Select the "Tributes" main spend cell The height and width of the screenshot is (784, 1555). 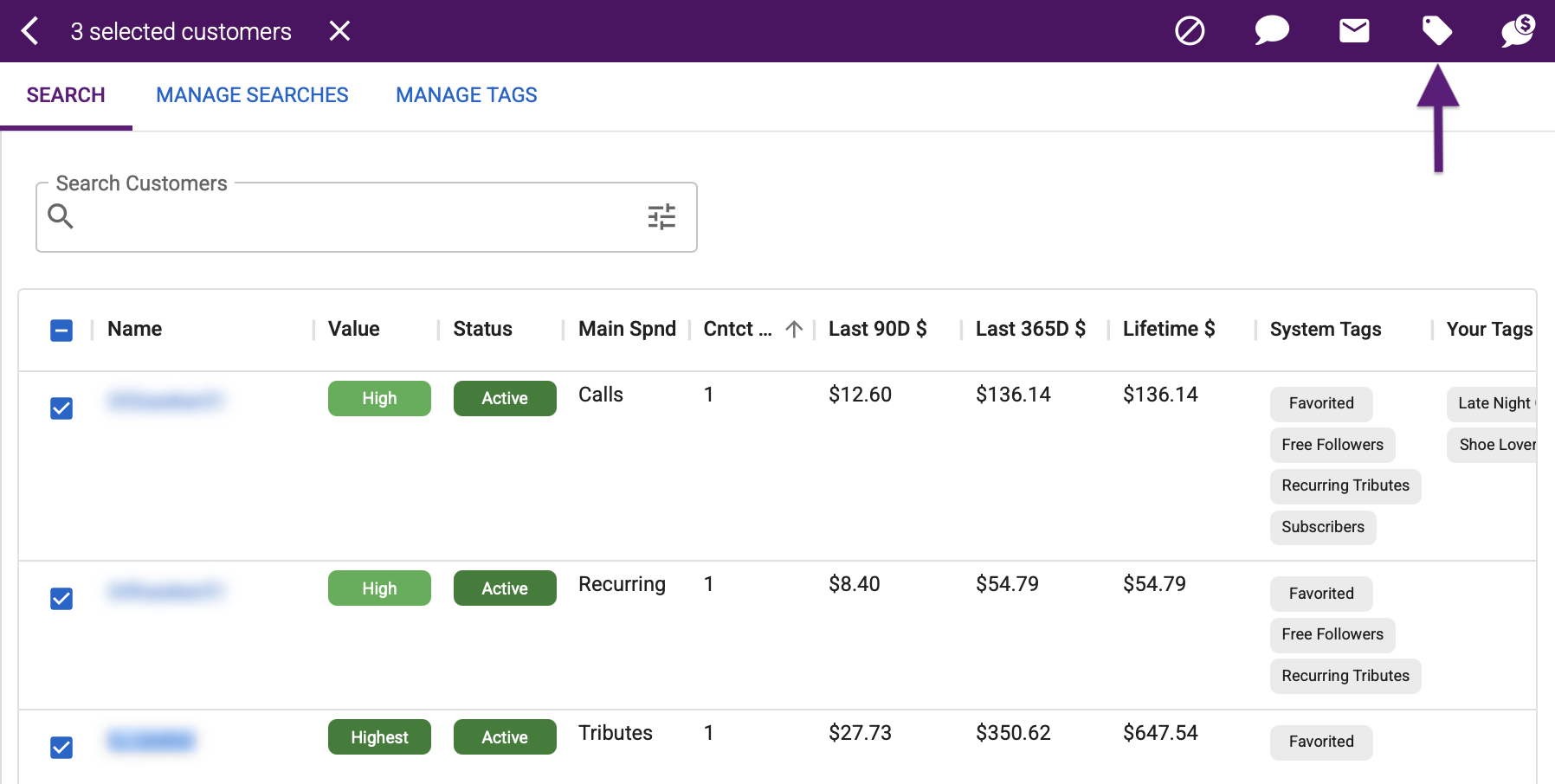(x=616, y=733)
